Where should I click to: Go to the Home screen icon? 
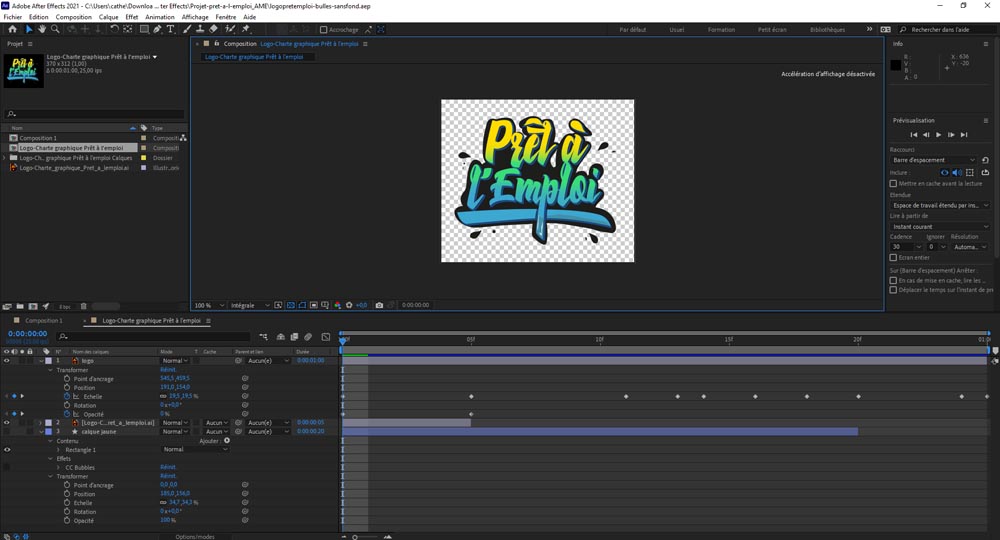12,29
